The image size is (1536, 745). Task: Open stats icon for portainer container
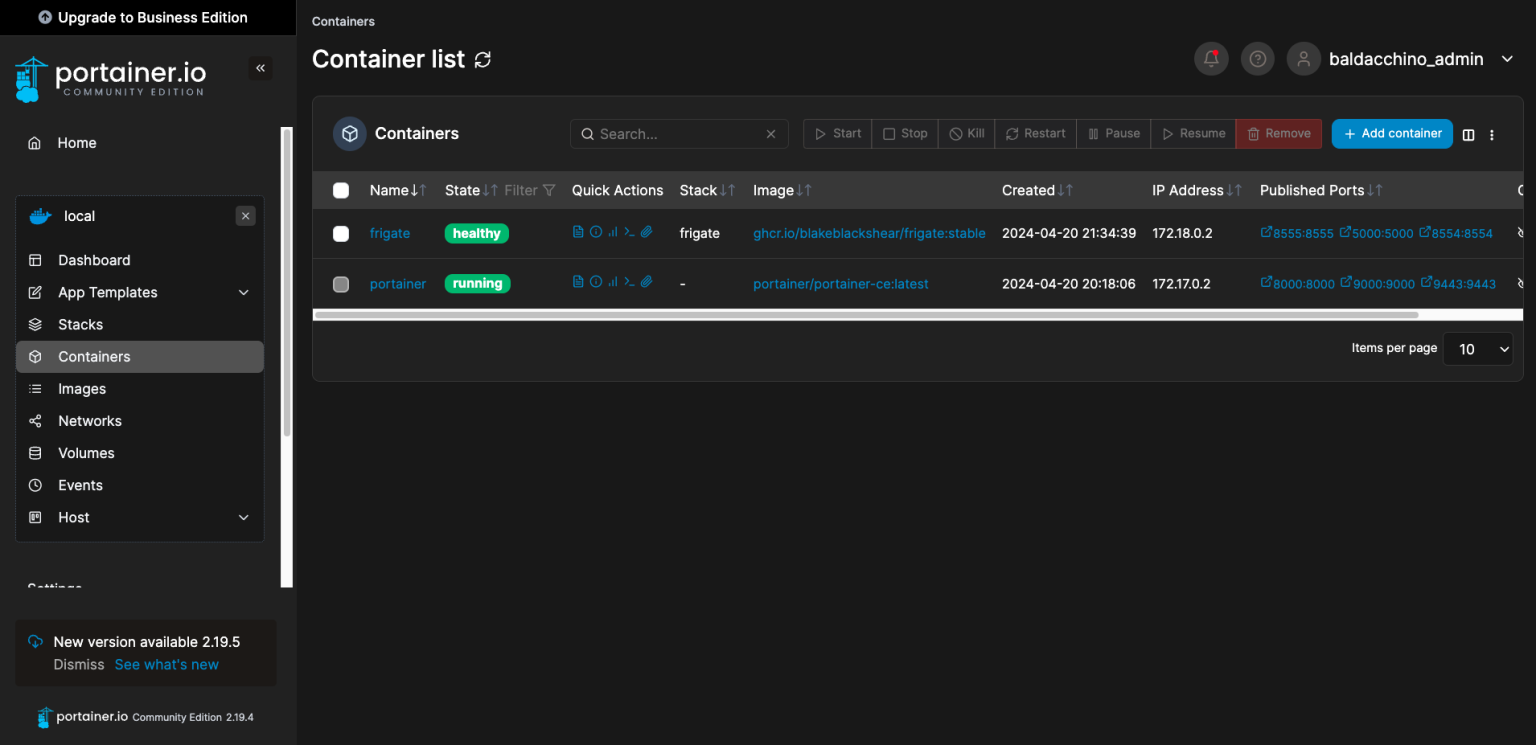612,283
